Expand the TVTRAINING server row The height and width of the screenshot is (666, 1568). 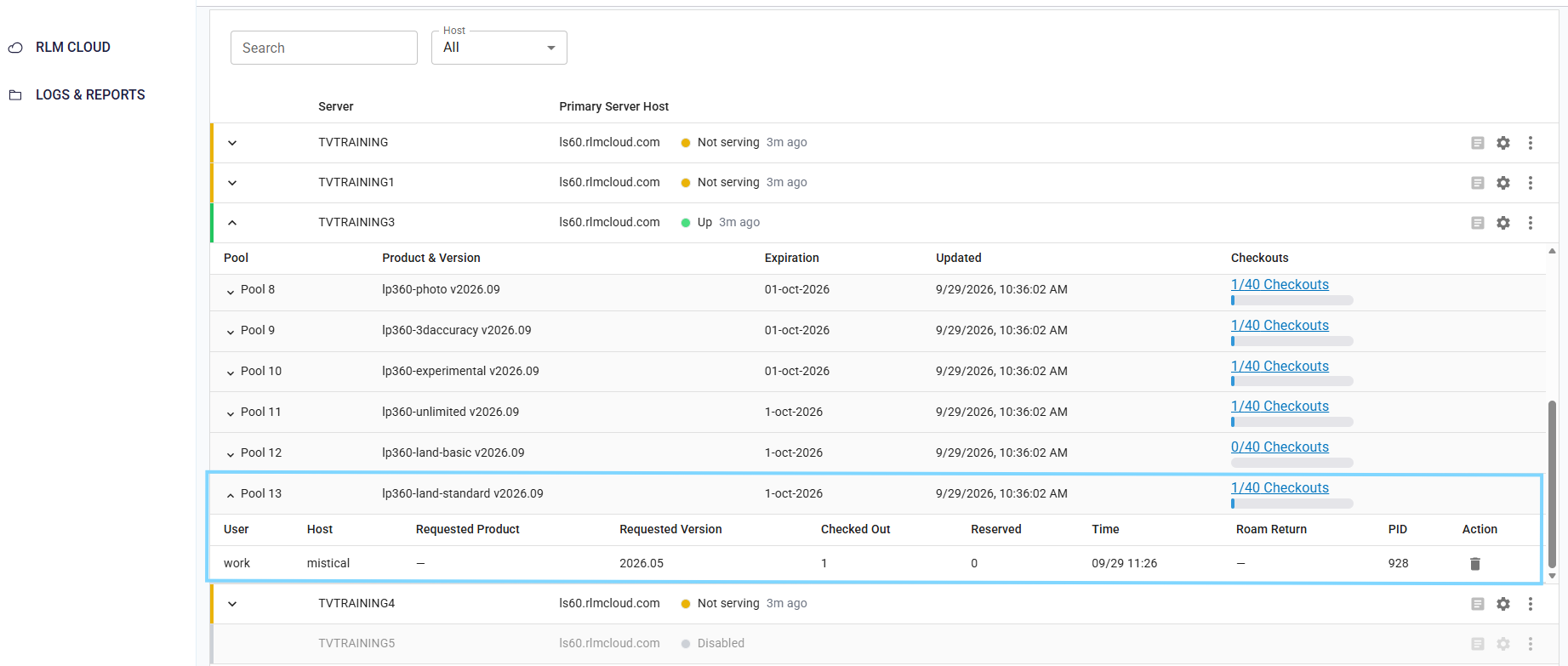[232, 143]
